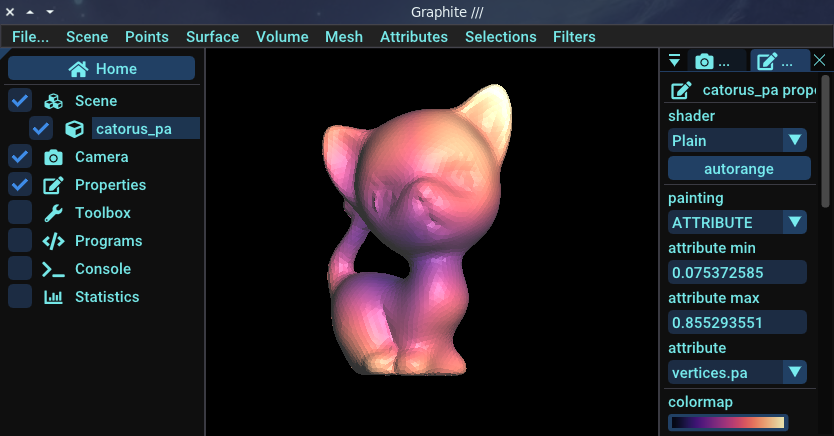Click the Camera icon in the sidebar
The image size is (834, 436).
point(54,157)
